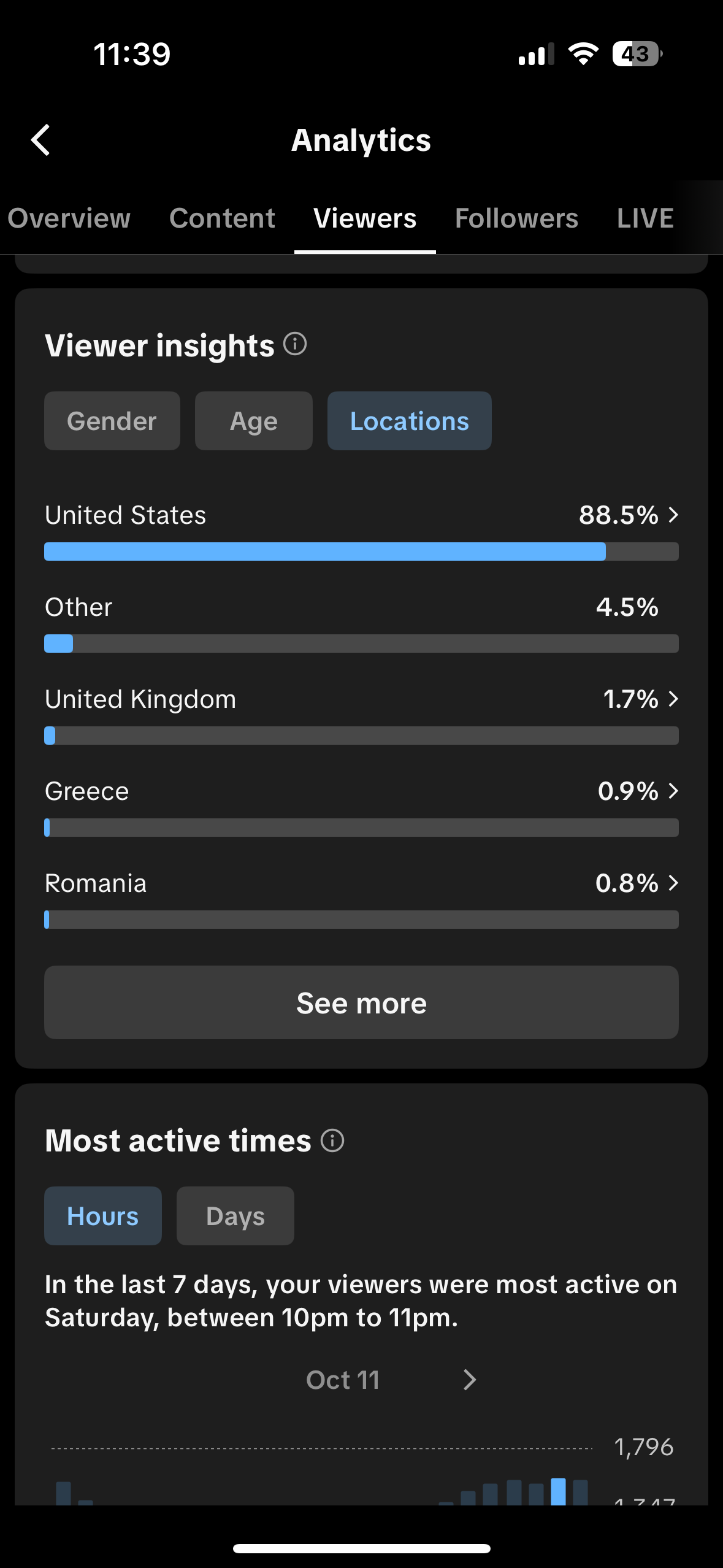
Task: Expand United States location details
Action: [673, 515]
